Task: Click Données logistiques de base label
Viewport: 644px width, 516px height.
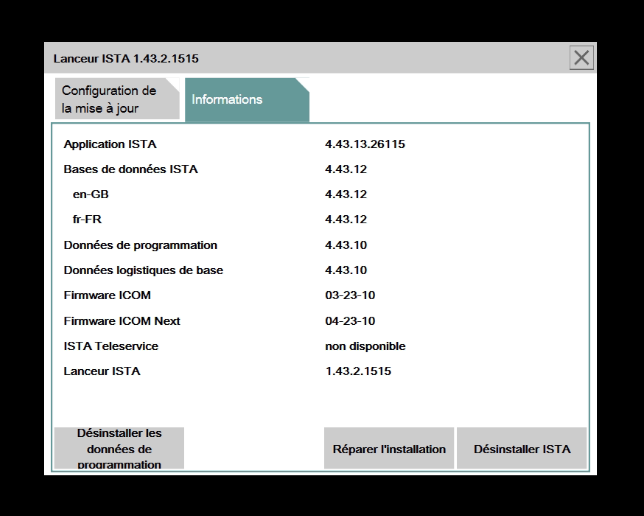Action: pos(143,270)
